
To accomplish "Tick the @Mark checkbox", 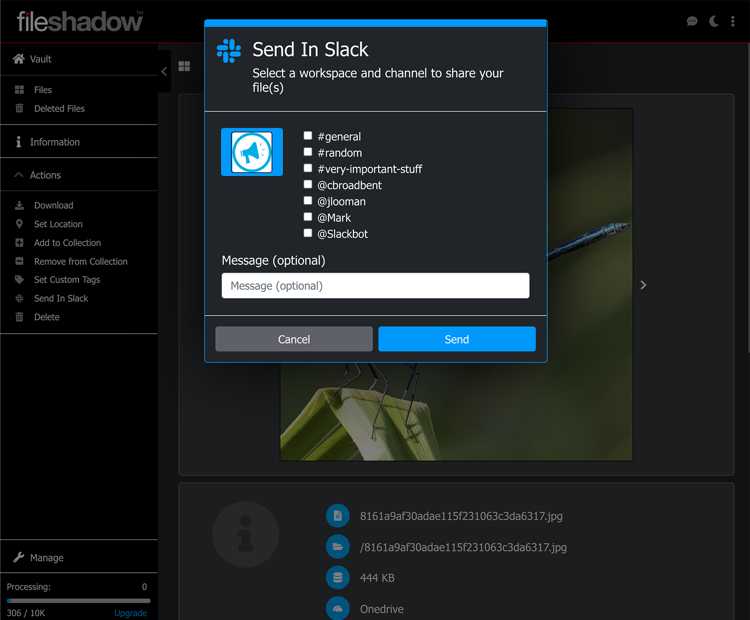I will click(308, 217).
